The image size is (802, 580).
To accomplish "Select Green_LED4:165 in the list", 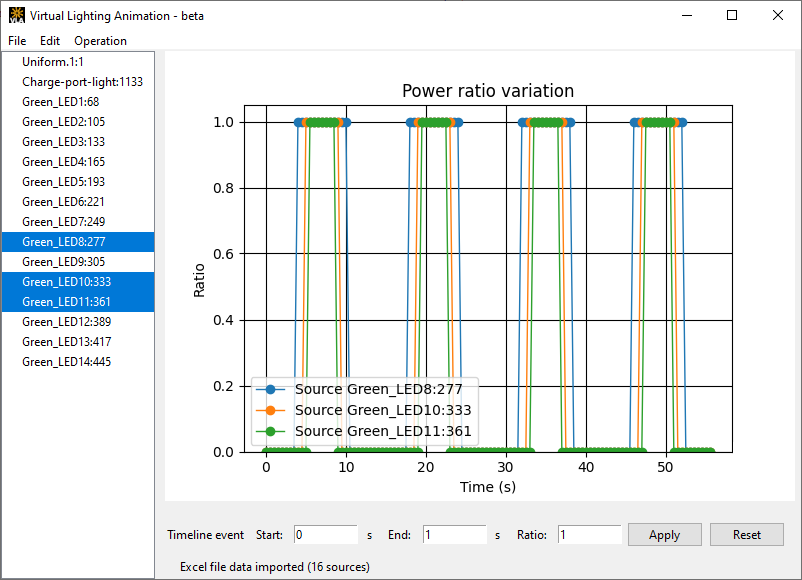I will (x=78, y=162).
